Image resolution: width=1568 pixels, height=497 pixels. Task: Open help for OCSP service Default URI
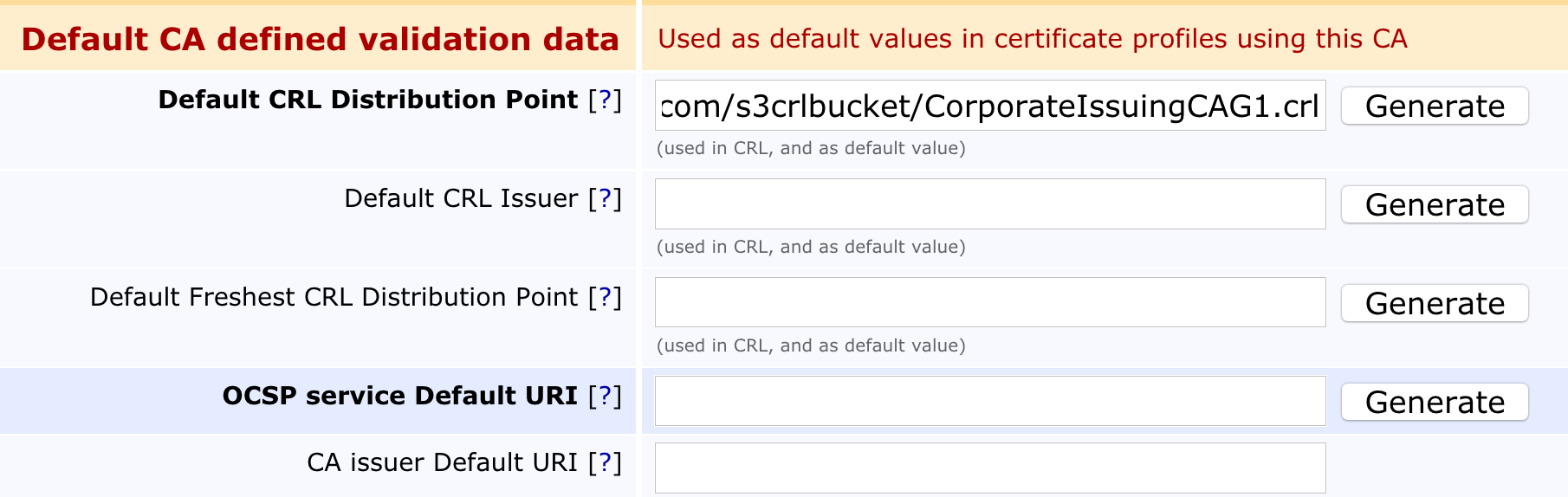point(605,397)
